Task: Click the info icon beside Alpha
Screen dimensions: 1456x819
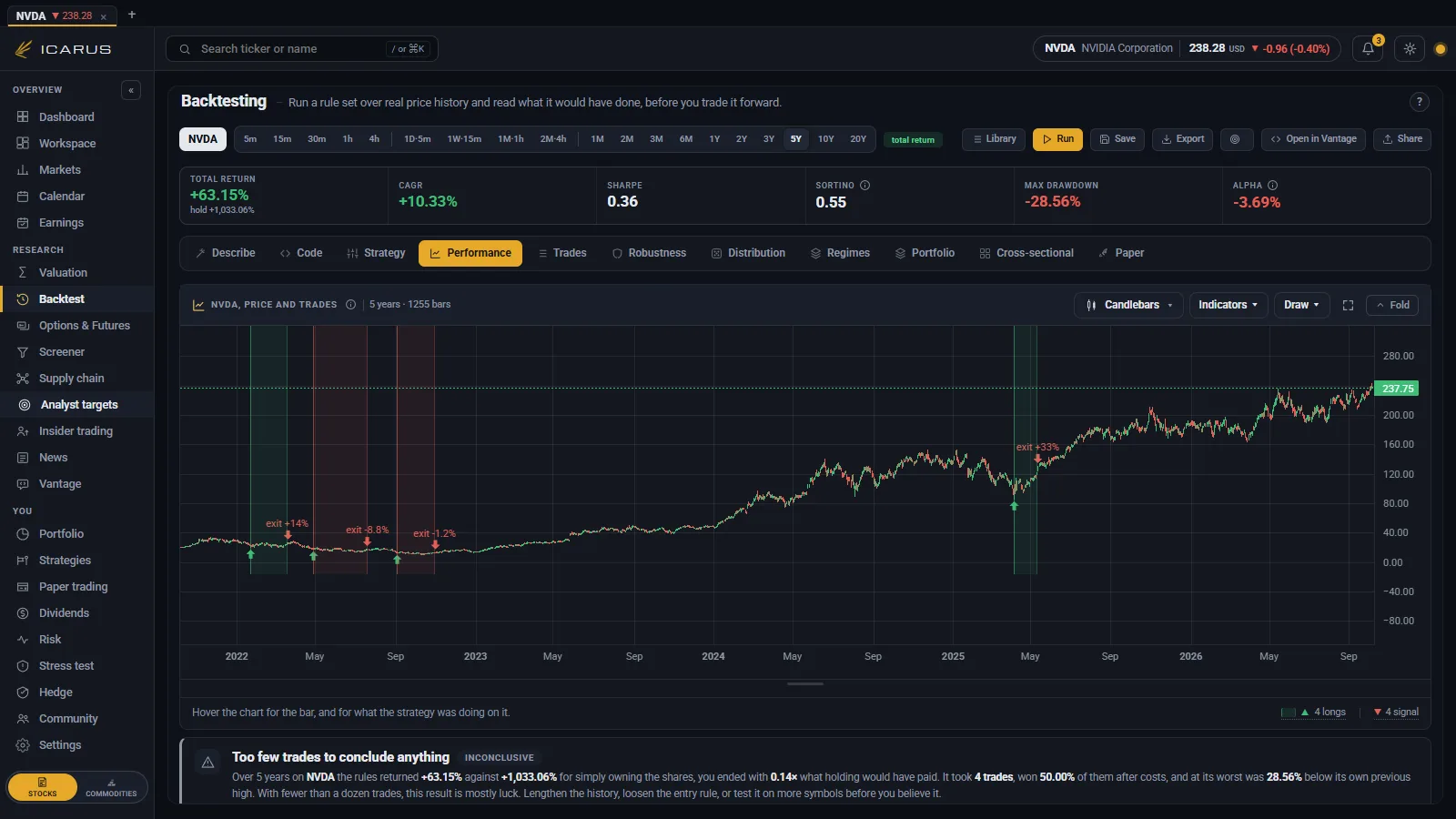Action: click(x=1272, y=186)
